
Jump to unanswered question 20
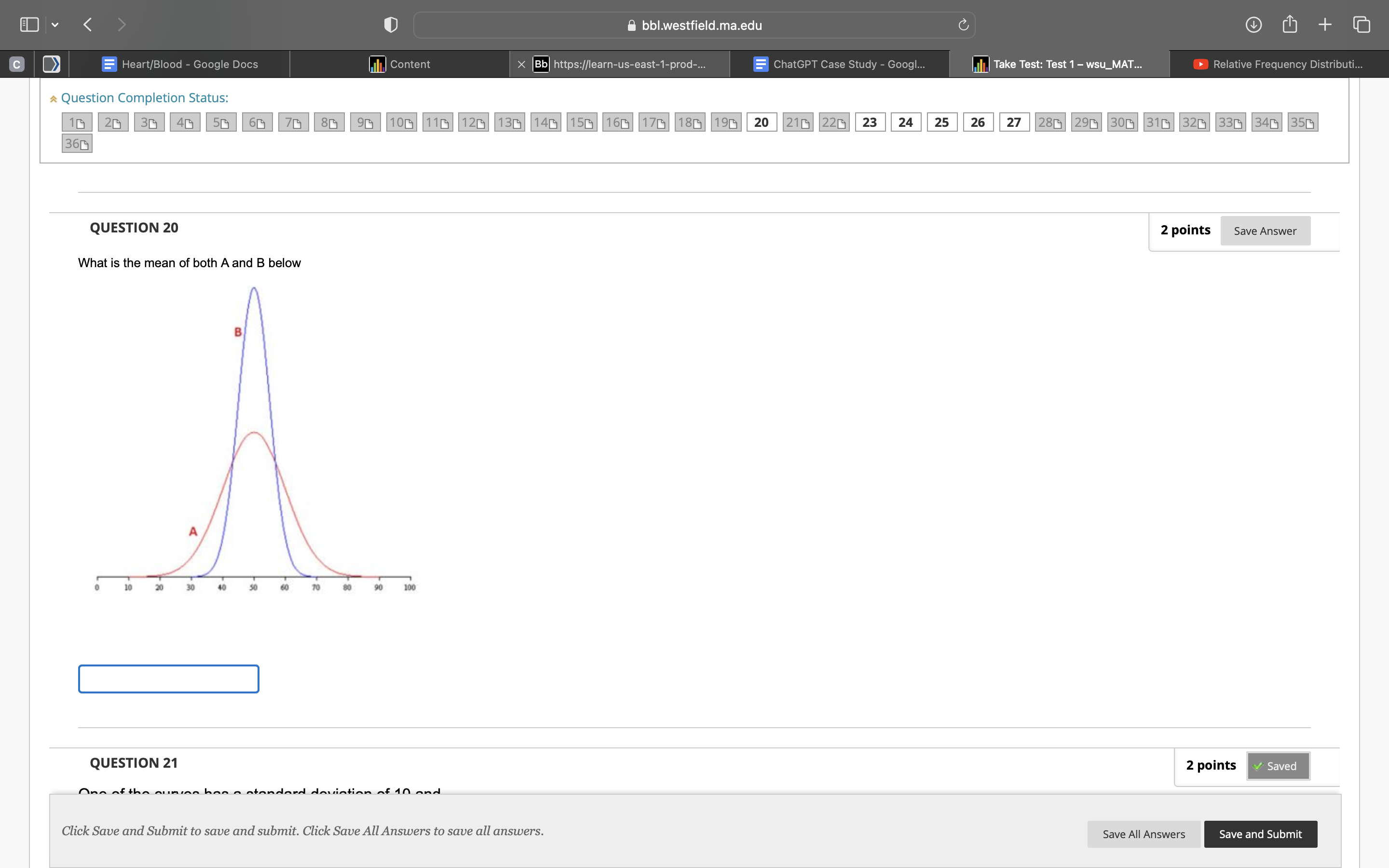(762, 122)
